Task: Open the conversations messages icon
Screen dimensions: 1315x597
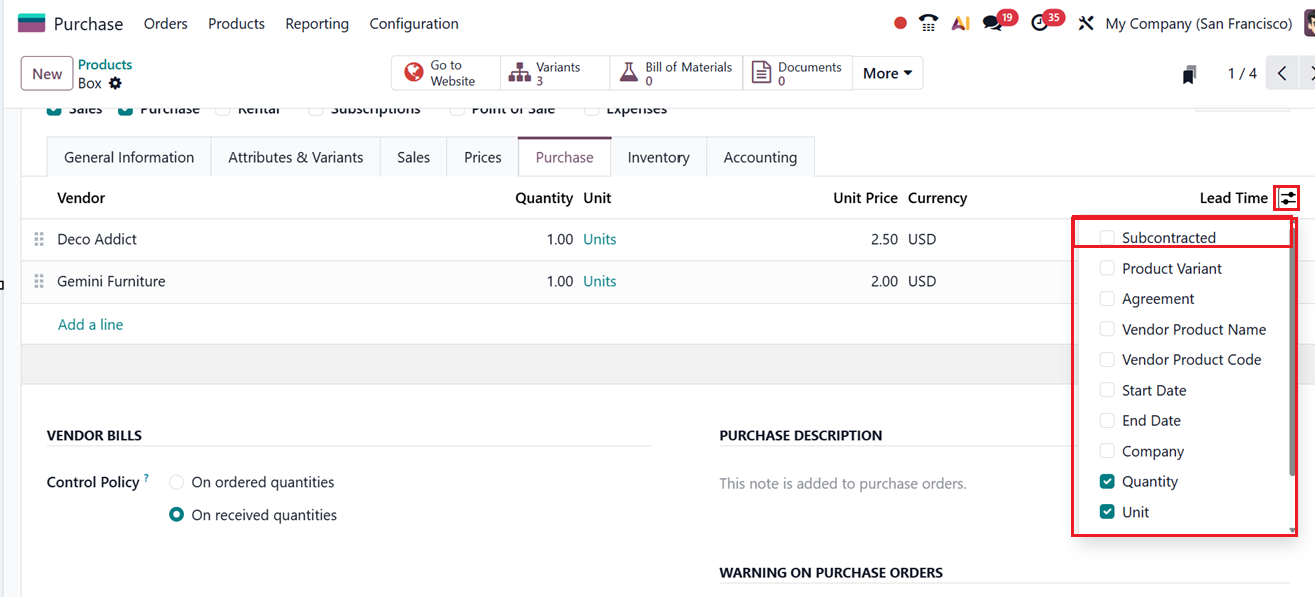Action: [x=993, y=23]
